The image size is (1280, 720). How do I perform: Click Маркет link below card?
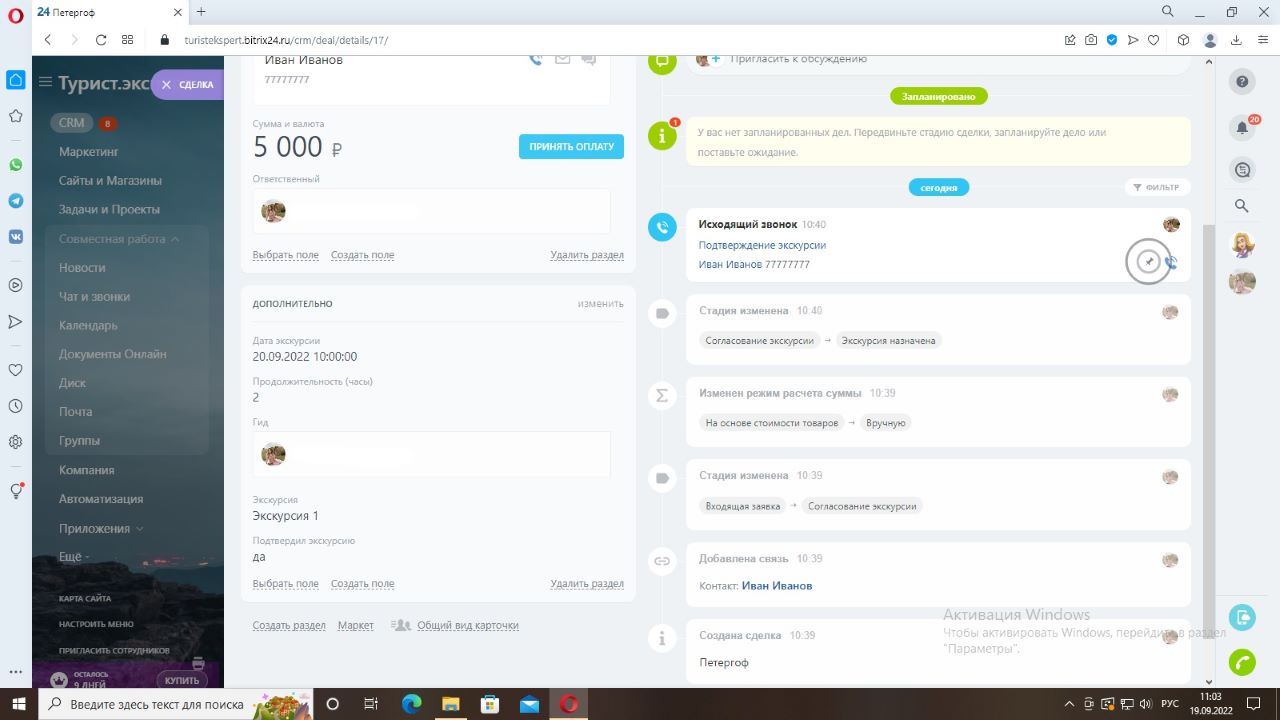click(356, 625)
